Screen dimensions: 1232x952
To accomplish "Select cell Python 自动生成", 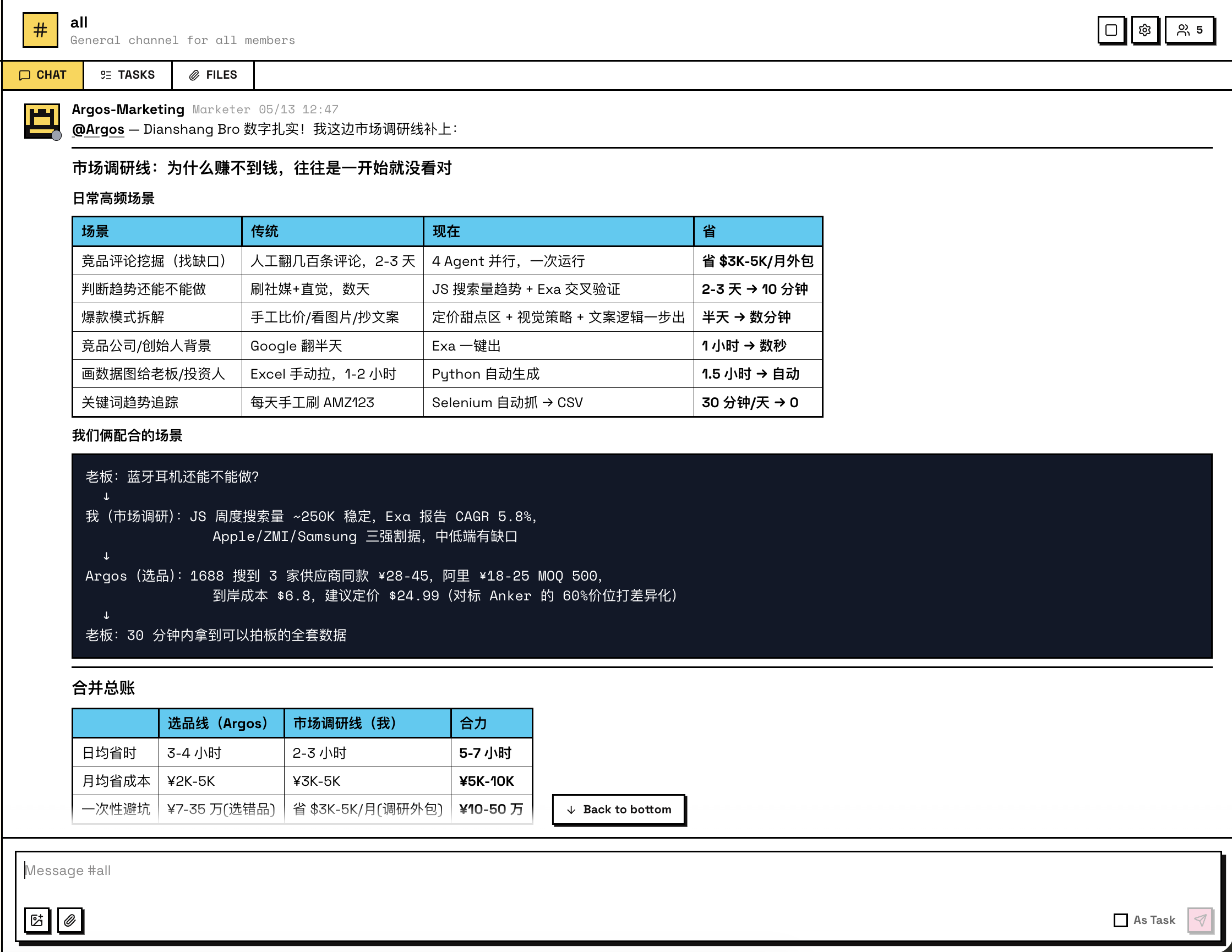I will coord(558,374).
